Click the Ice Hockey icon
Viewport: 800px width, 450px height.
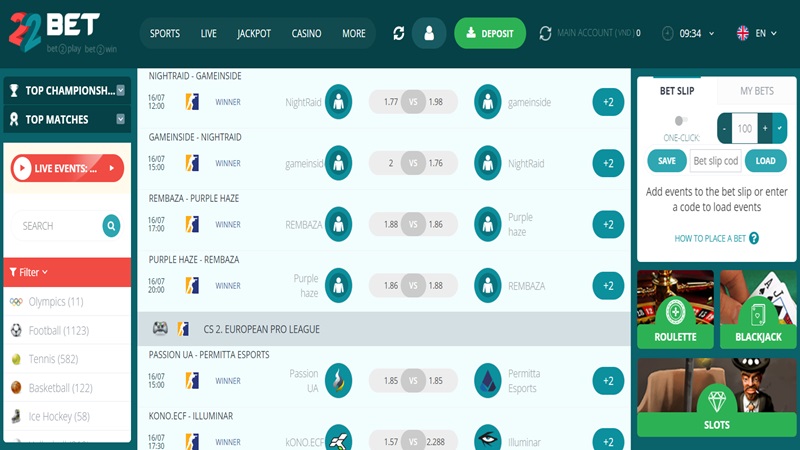(16, 416)
